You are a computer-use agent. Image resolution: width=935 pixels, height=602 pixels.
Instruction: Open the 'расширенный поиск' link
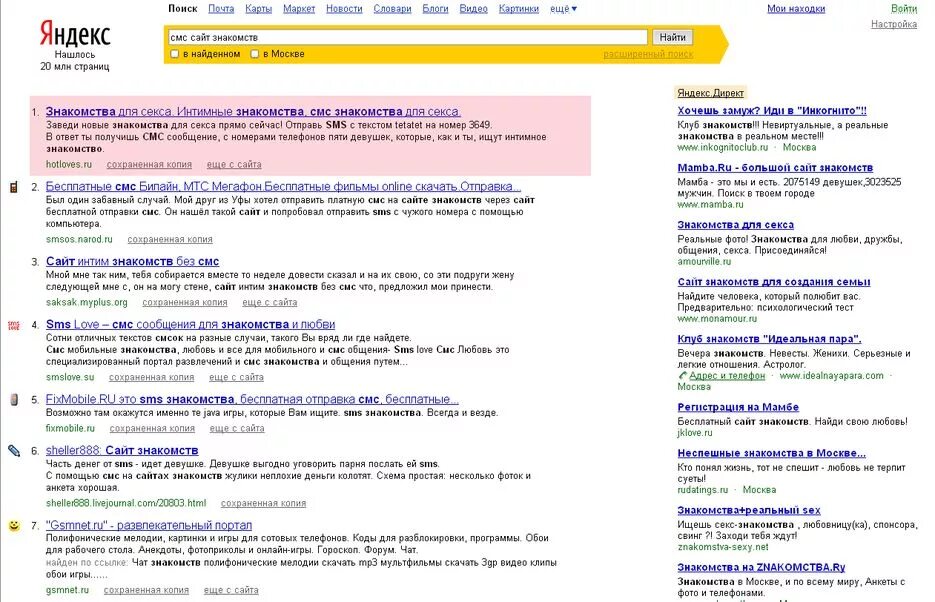click(648, 54)
